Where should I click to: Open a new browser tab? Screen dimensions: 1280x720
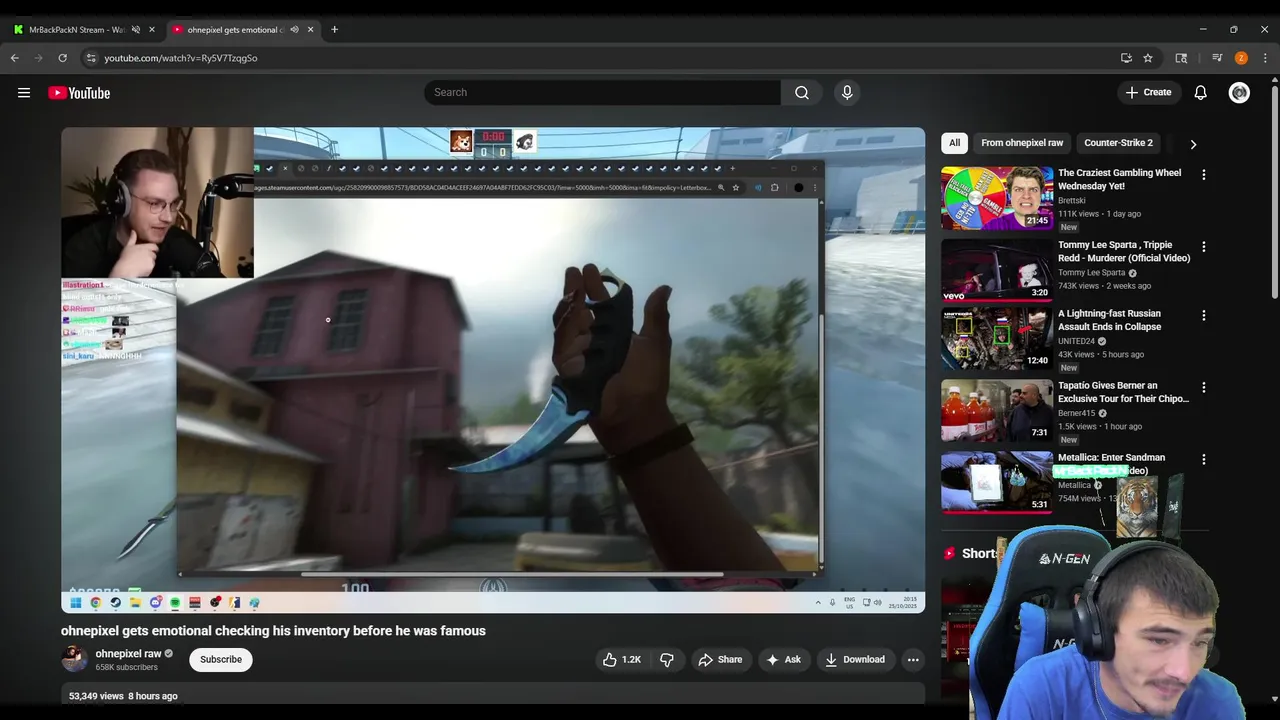pyautogui.click(x=334, y=29)
